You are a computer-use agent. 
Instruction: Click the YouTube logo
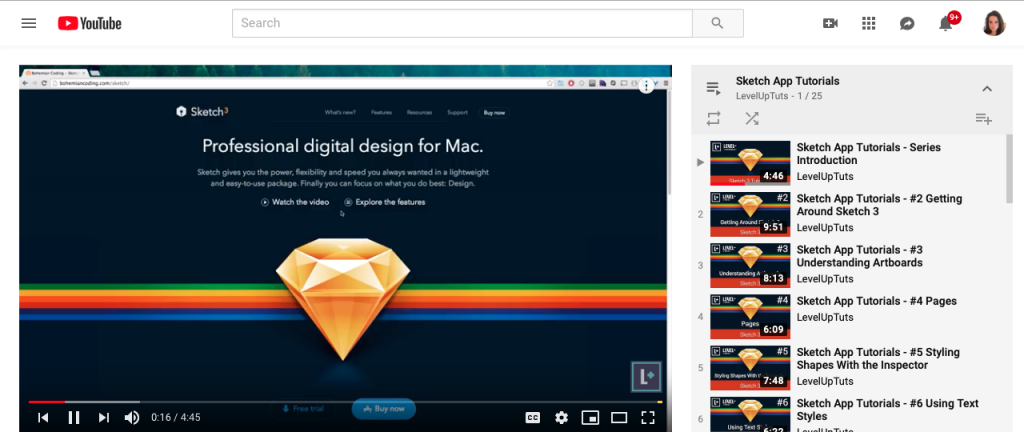pos(89,24)
